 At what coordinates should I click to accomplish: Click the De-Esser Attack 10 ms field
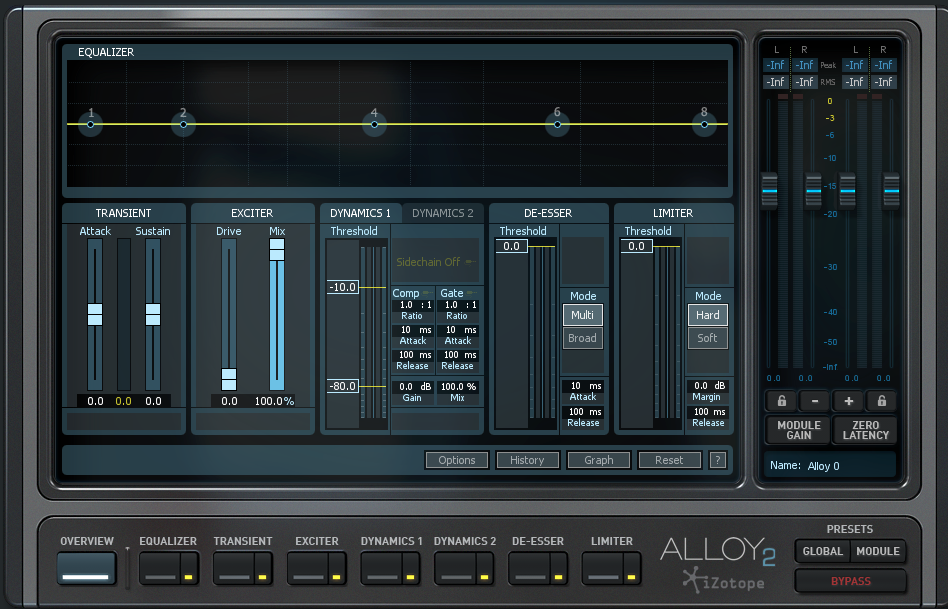pyautogui.click(x=583, y=386)
